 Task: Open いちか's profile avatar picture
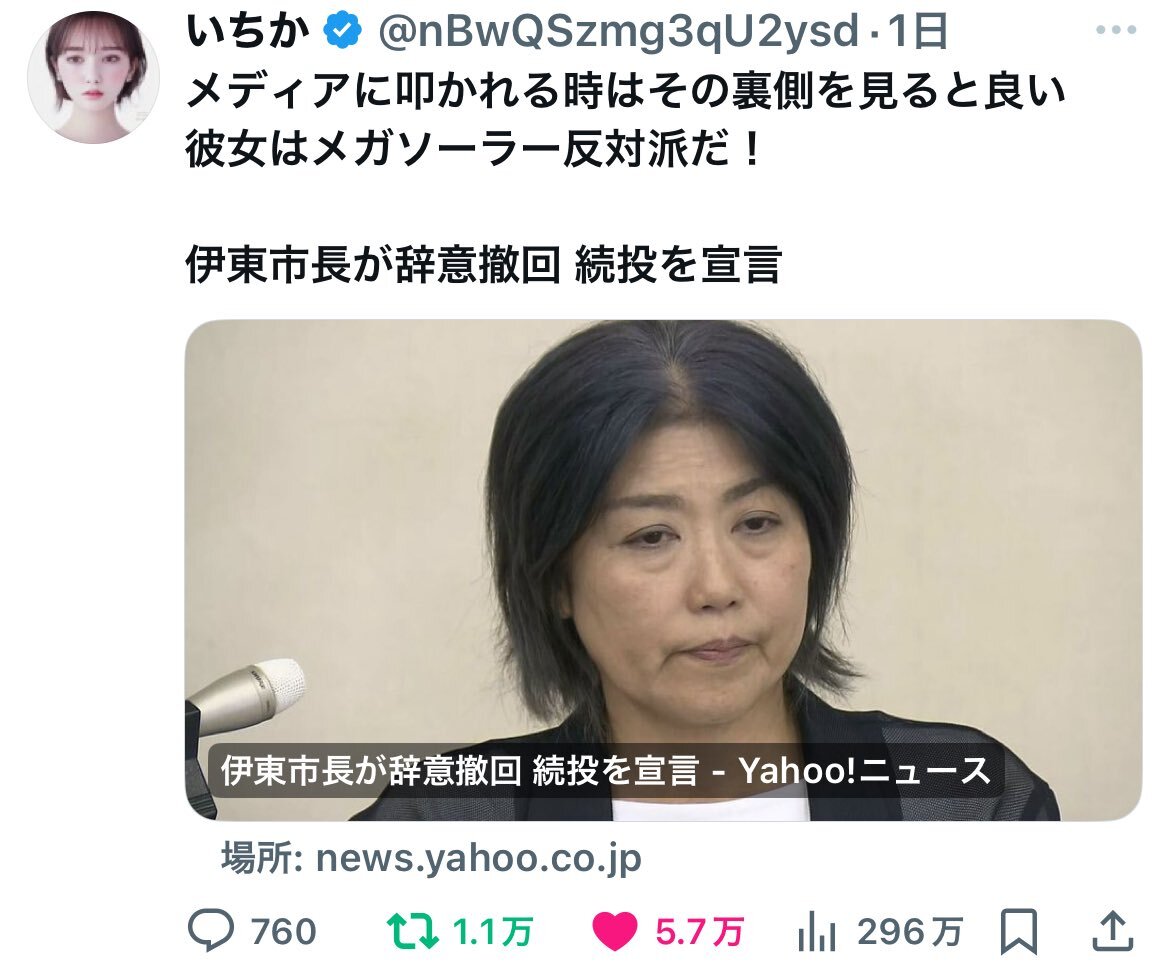(x=93, y=77)
